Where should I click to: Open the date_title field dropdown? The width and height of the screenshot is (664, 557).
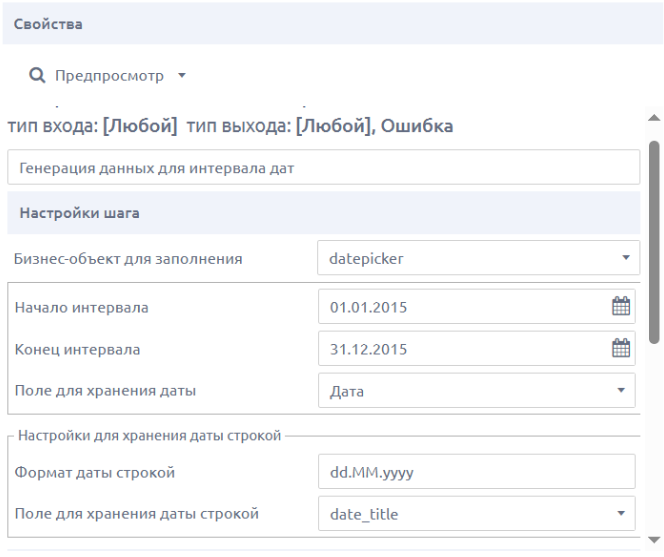477,513
